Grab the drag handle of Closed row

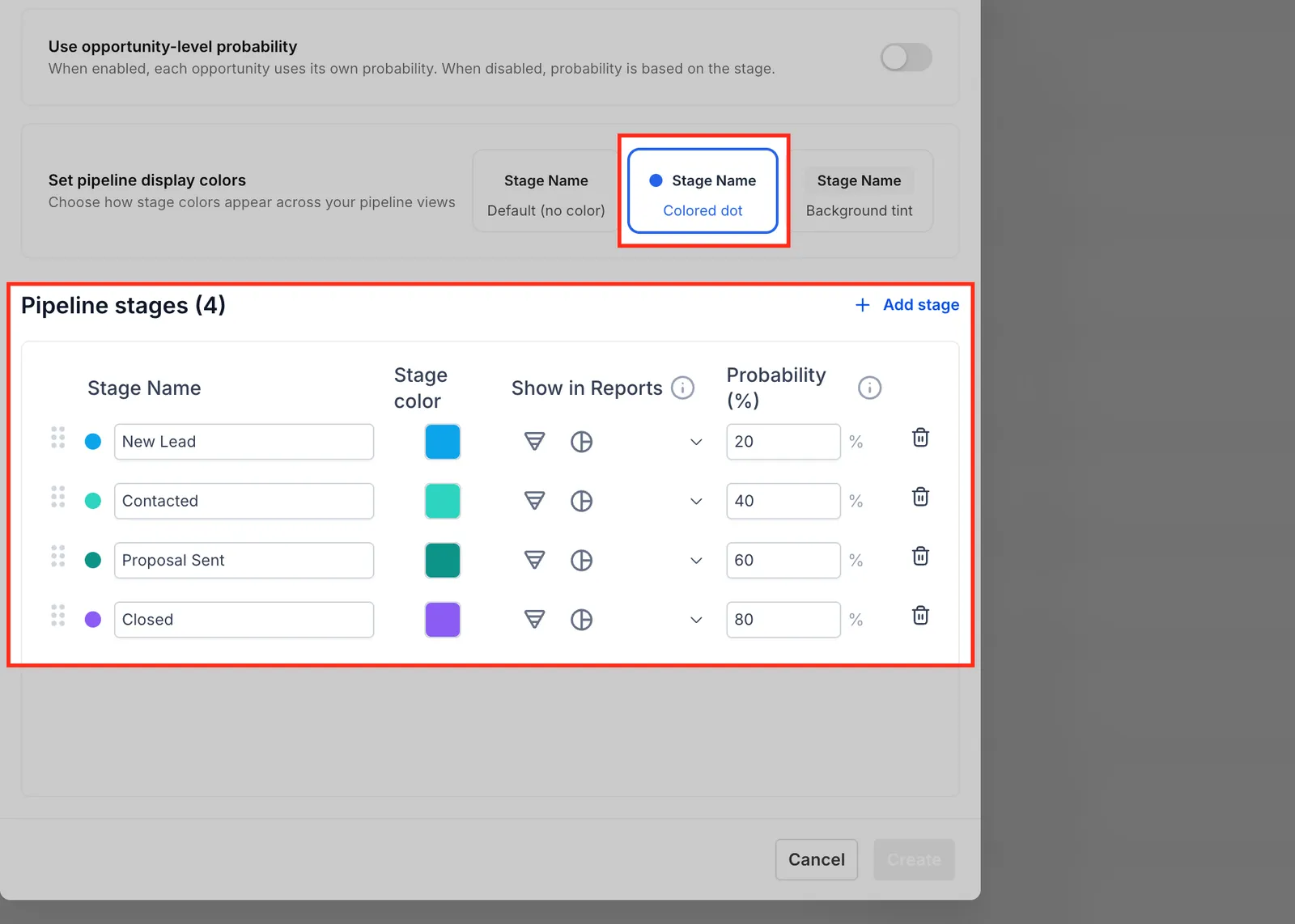coord(58,616)
